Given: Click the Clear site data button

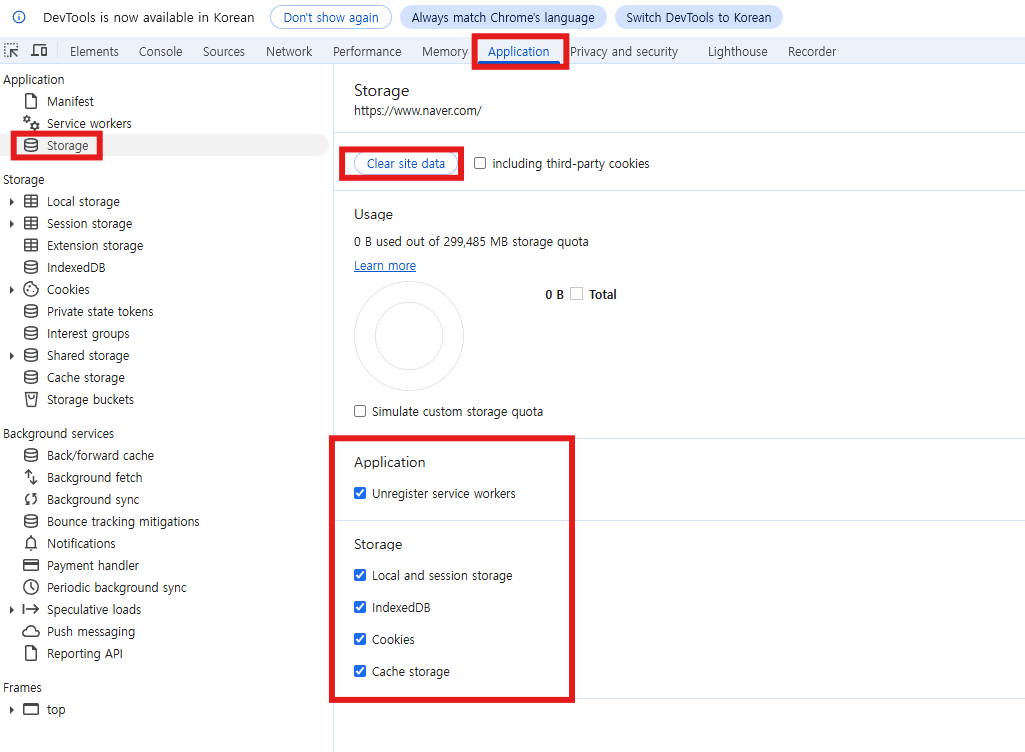Looking at the screenshot, I should 405,163.
